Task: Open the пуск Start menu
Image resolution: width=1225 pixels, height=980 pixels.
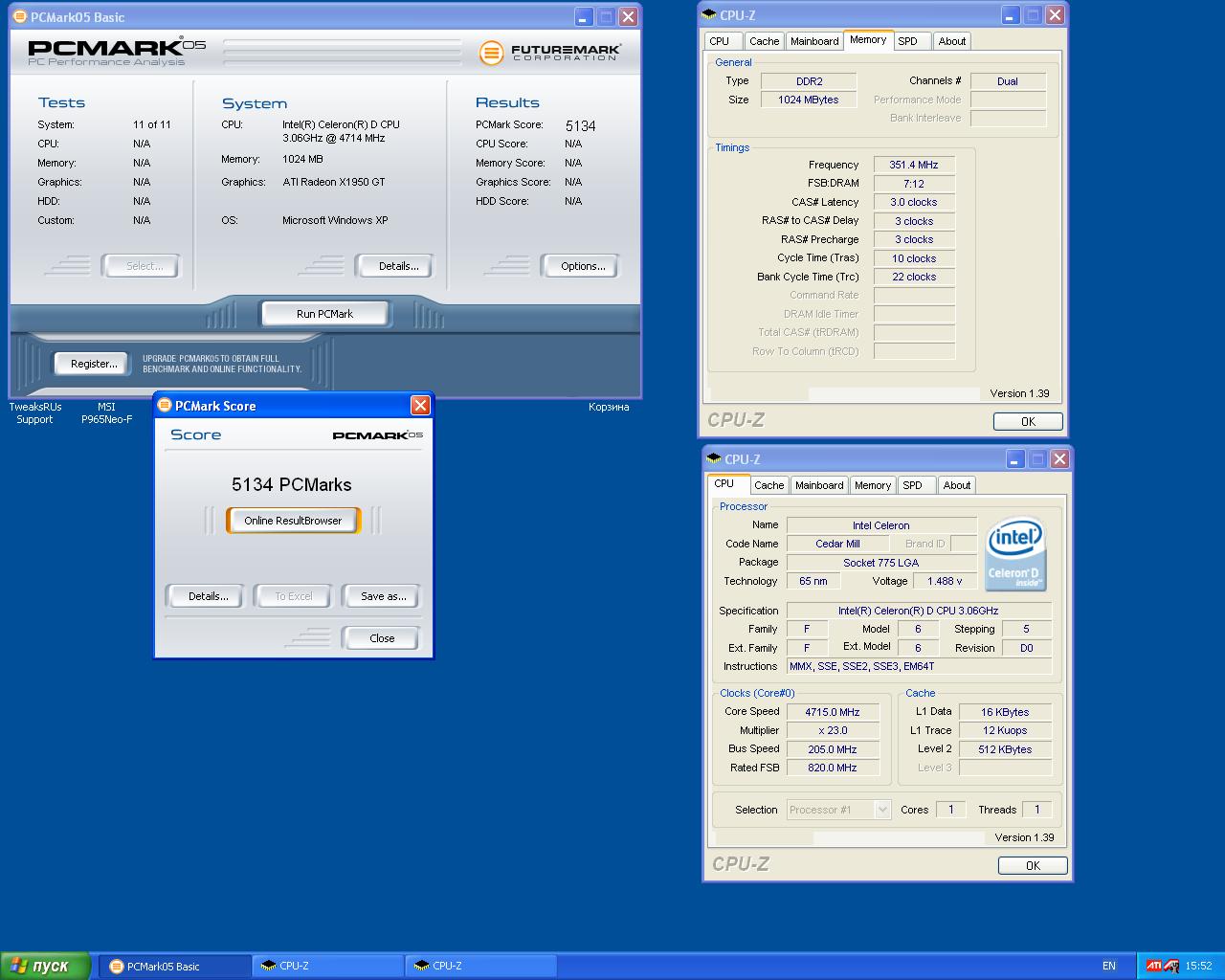Action: point(45,966)
